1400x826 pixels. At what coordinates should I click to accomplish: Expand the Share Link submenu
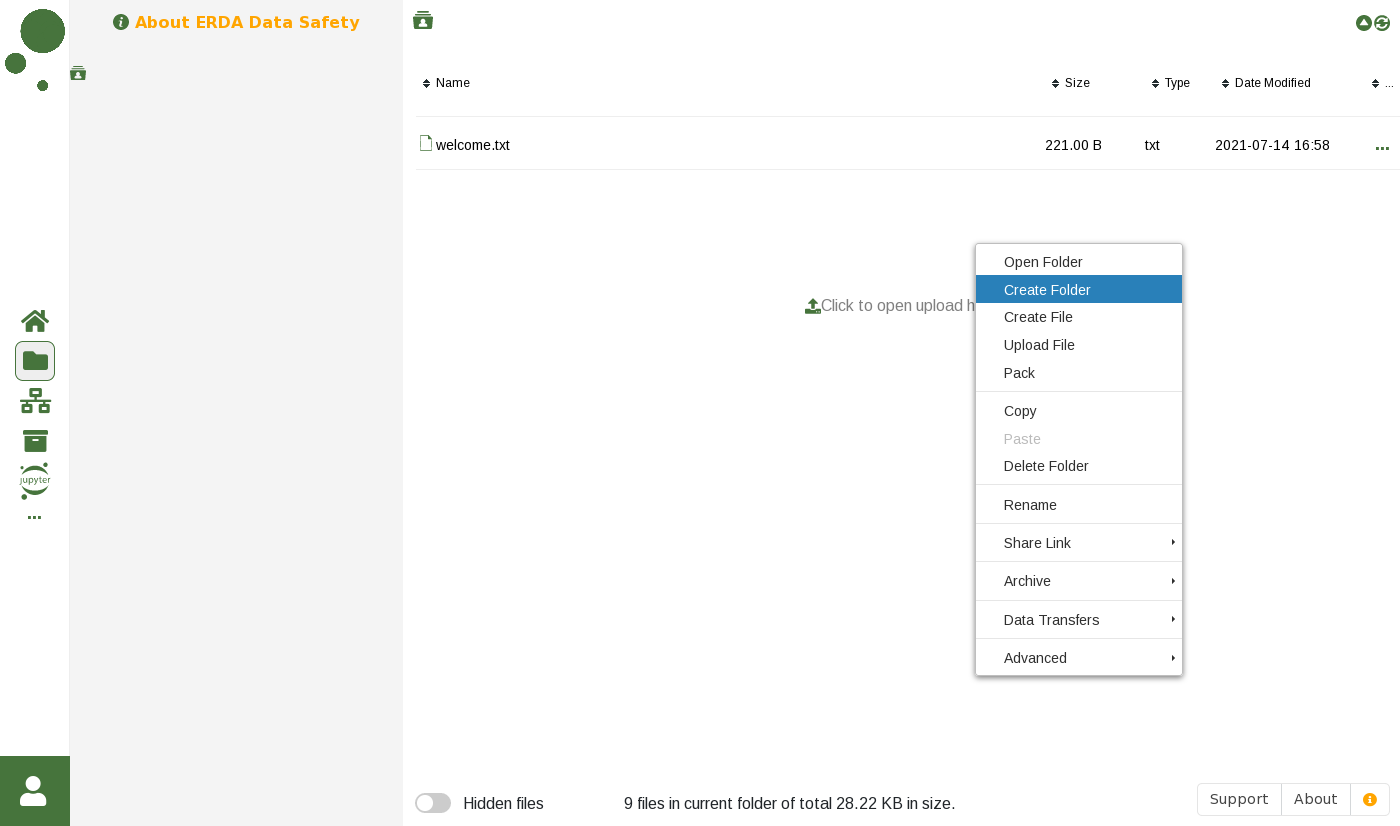pos(1078,543)
